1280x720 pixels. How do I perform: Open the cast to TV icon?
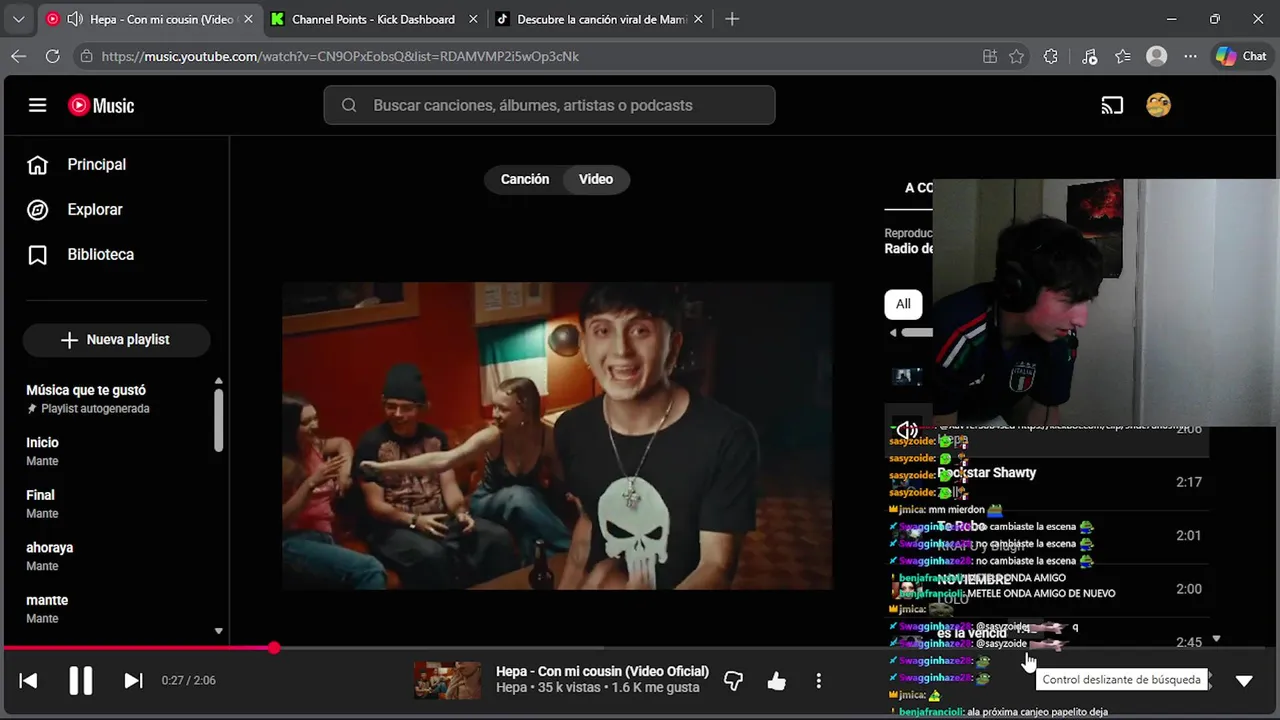1112,105
